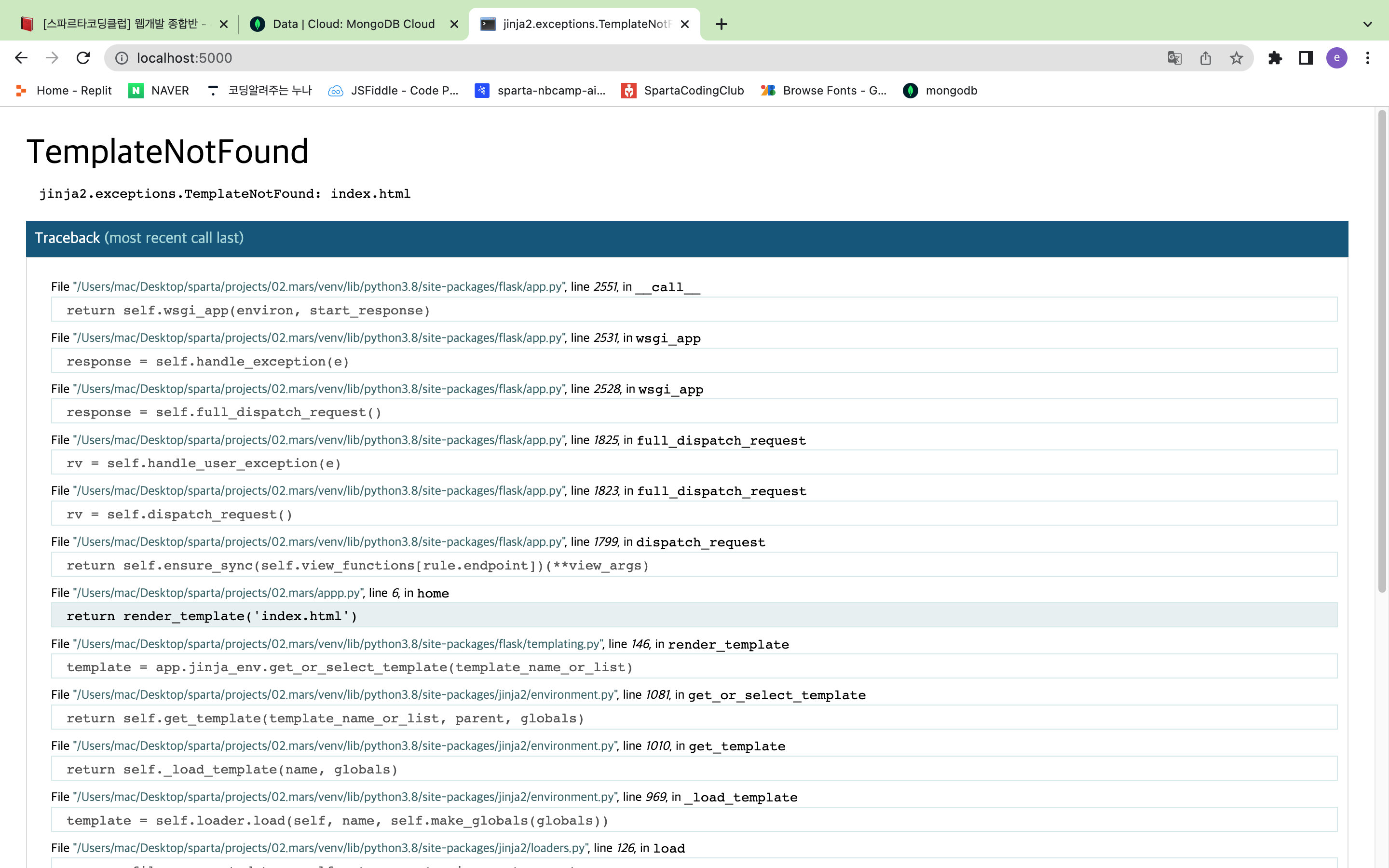
Task: Open the 코딩알려주는 누나 bookmark
Action: tap(259, 91)
